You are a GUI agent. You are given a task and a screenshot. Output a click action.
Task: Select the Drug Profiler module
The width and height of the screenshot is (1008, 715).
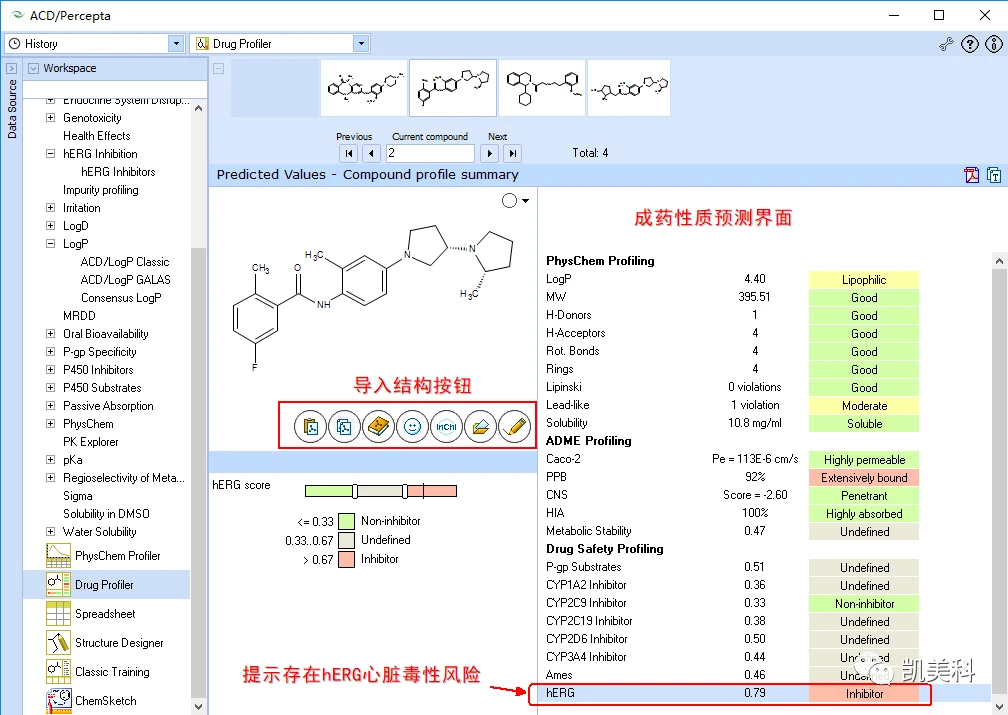point(106,584)
